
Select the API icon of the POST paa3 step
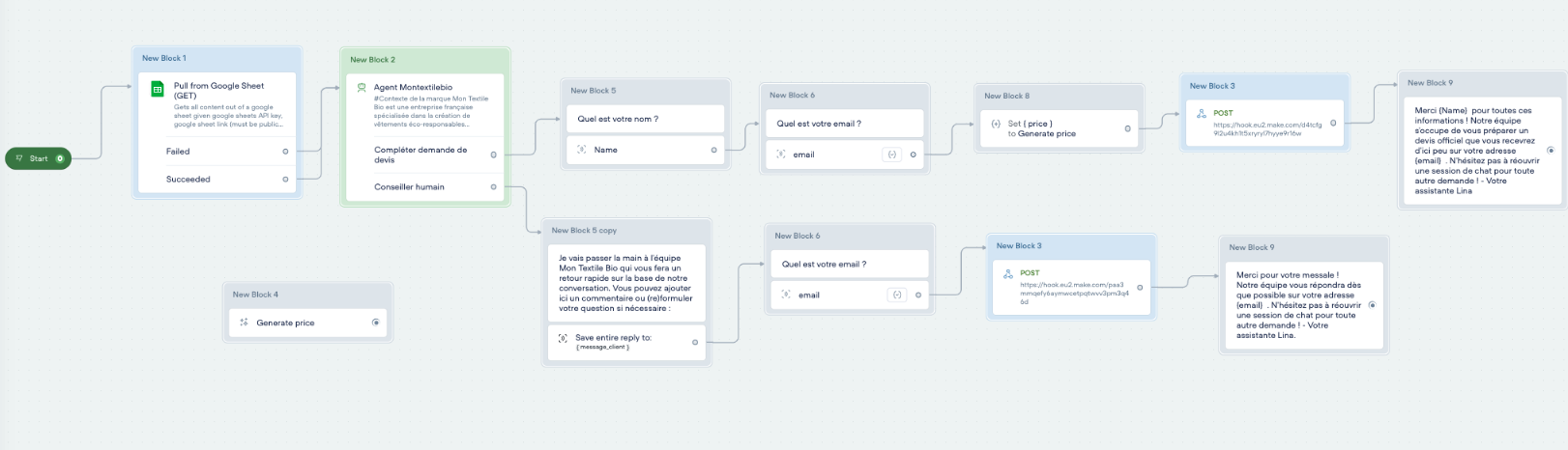pyautogui.click(x=1008, y=274)
